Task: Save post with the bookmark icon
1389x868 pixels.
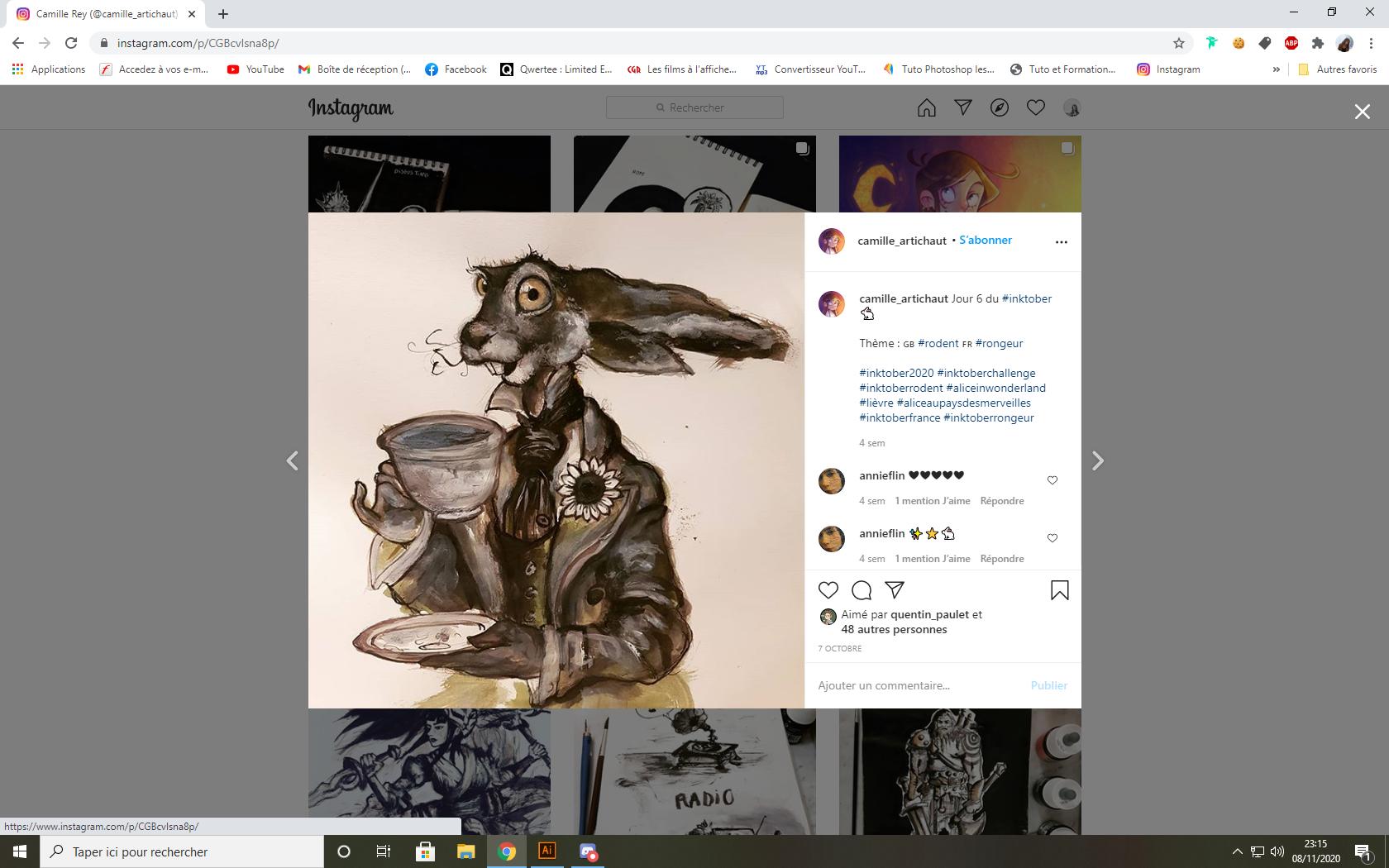Action: 1060,590
